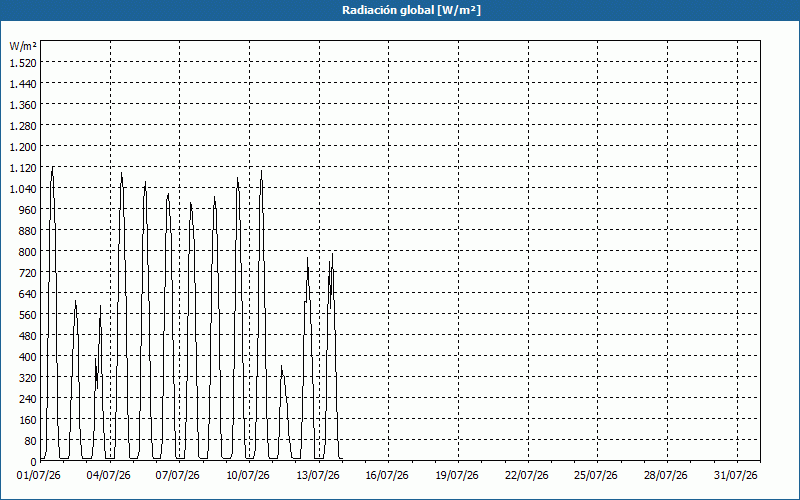This screenshot has width=800, height=500.
Task: Click the 31/07/26 date label
Action: (736, 476)
